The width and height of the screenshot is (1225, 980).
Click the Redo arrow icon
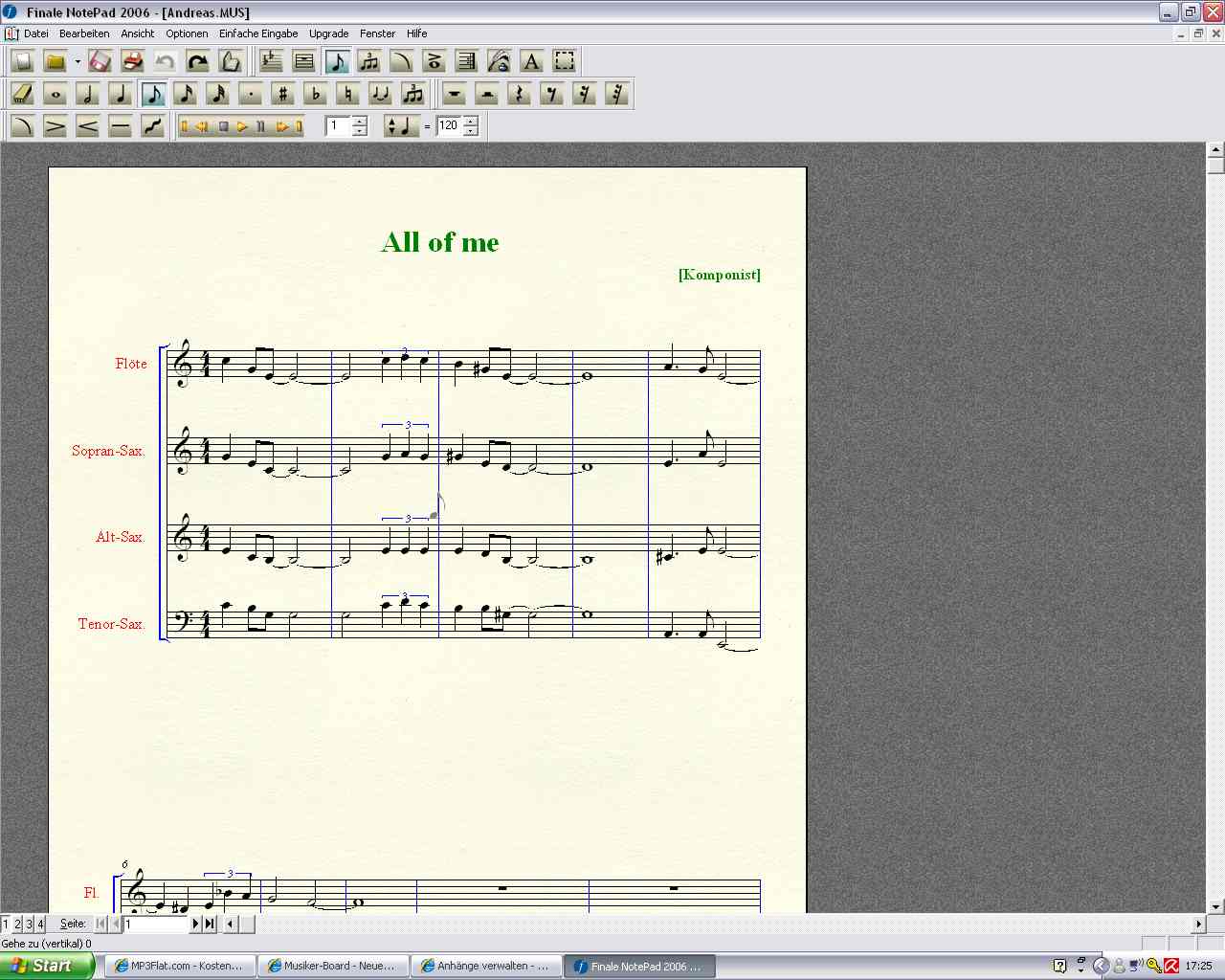click(x=197, y=61)
